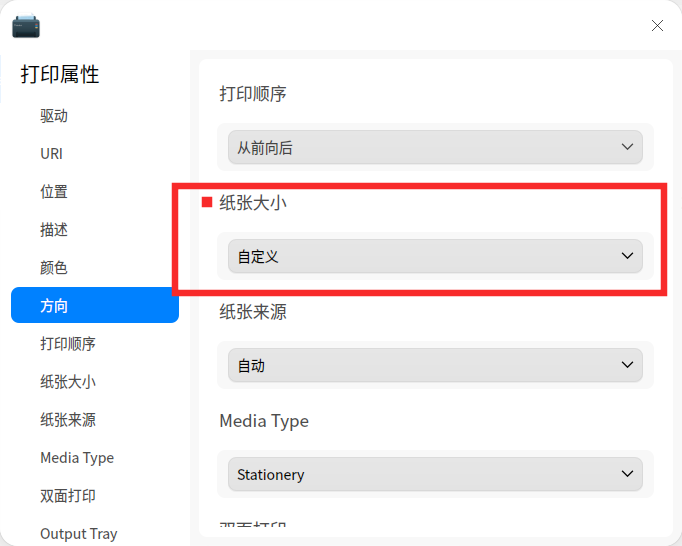
Task: Close the print properties dialog
Action: click(657, 26)
